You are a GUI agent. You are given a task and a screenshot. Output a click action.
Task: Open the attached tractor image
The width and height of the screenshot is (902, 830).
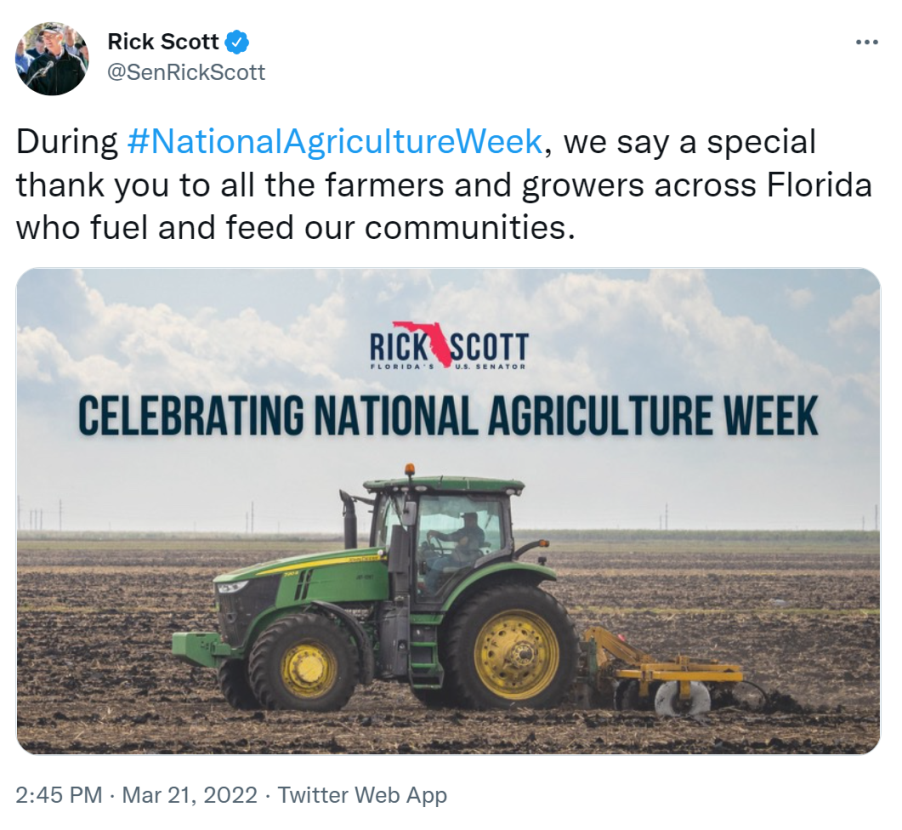pyautogui.click(x=448, y=511)
